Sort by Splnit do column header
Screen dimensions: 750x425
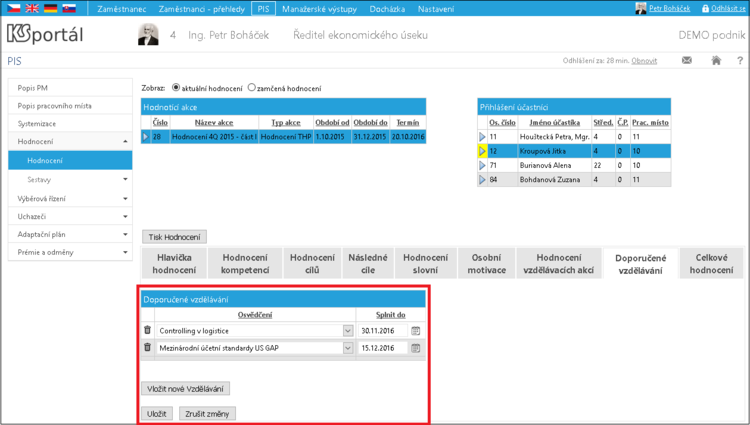[x=390, y=315]
